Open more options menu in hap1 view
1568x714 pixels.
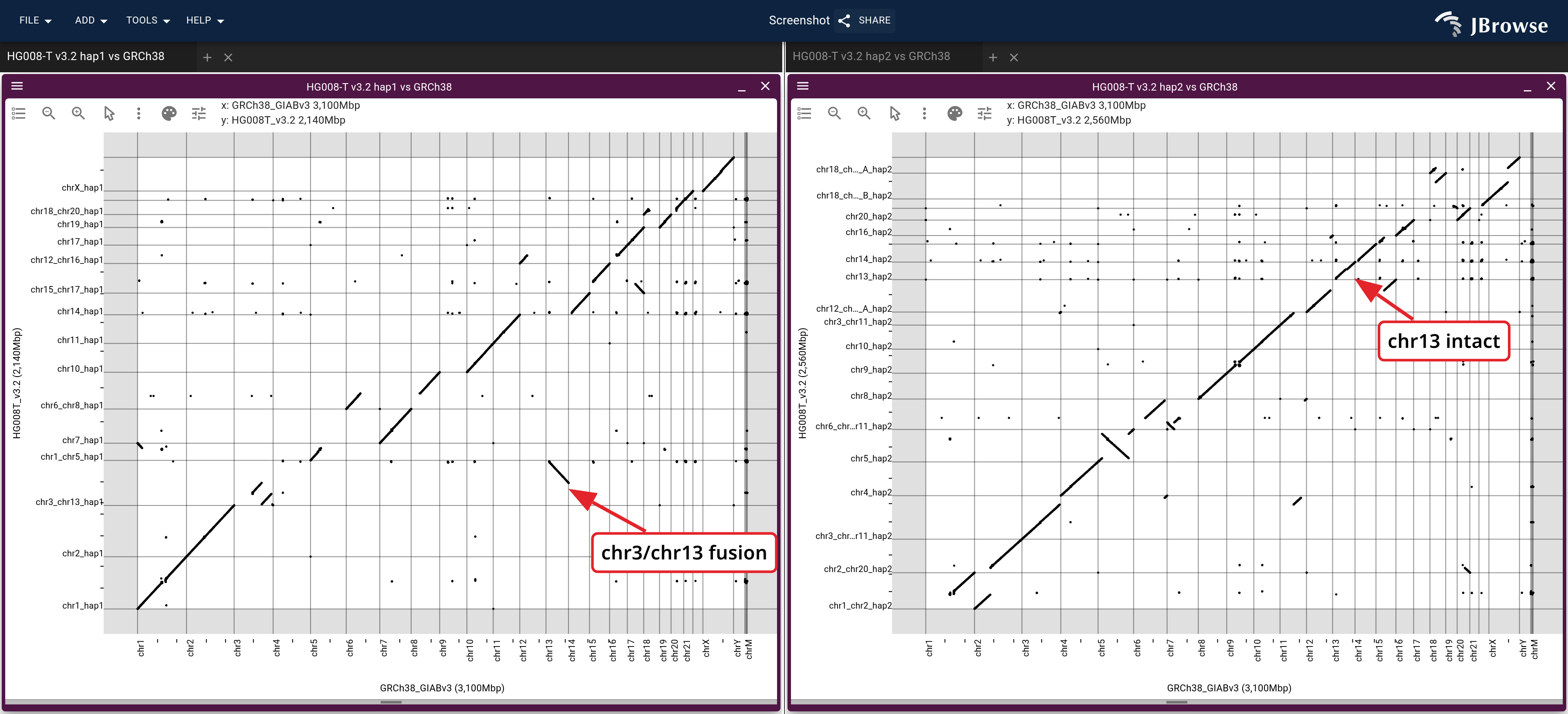pos(139,113)
